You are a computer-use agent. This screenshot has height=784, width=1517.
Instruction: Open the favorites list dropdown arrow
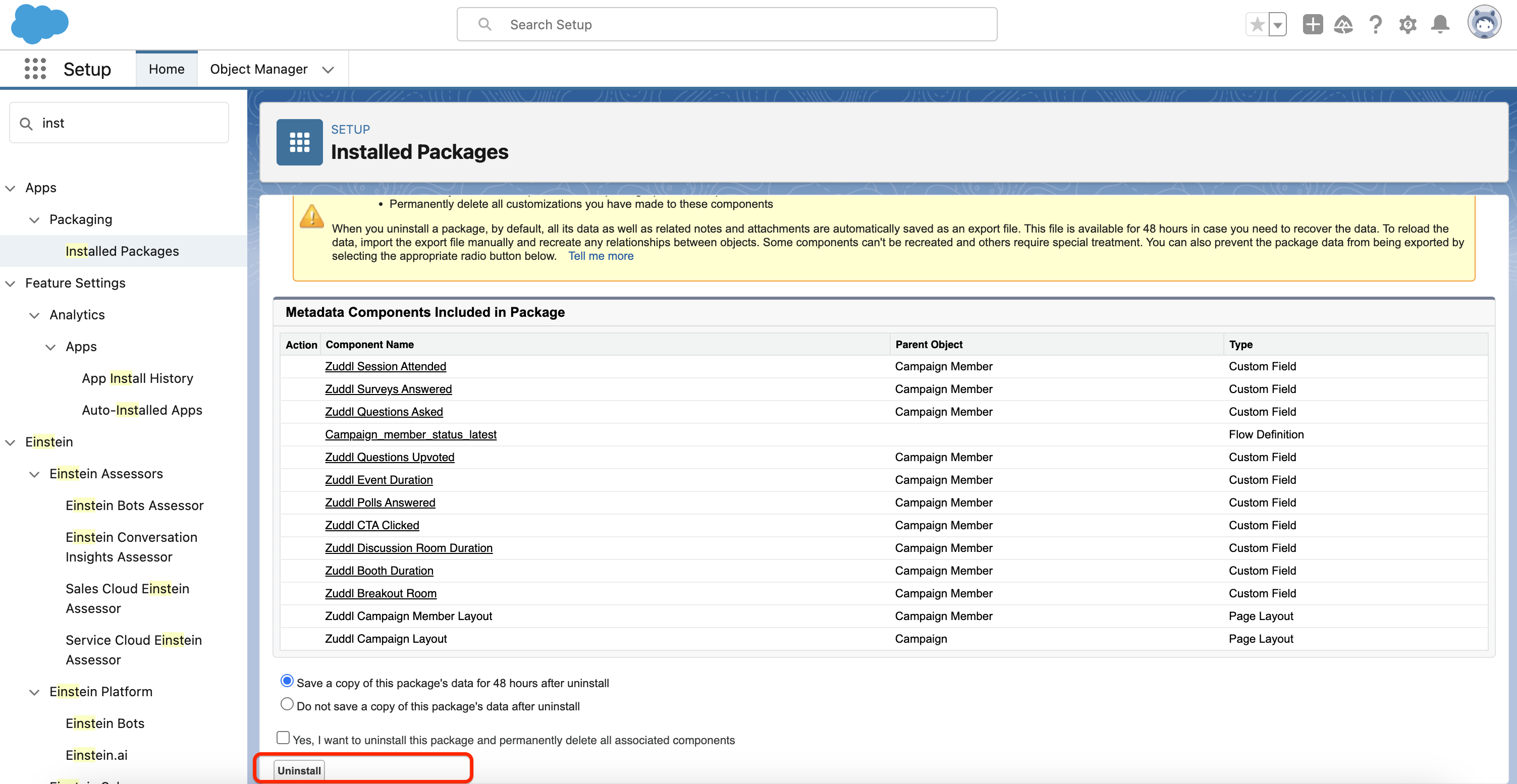click(1277, 25)
